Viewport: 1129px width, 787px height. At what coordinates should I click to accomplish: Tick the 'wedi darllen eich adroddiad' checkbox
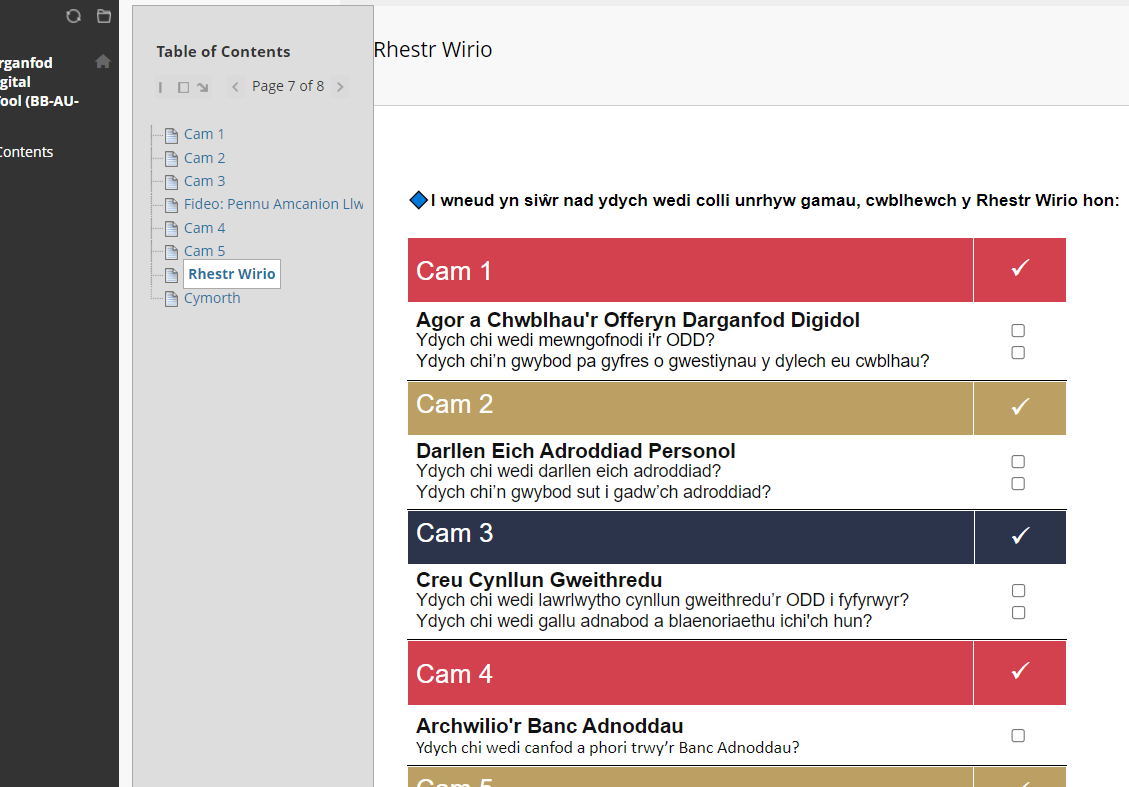(x=1018, y=462)
